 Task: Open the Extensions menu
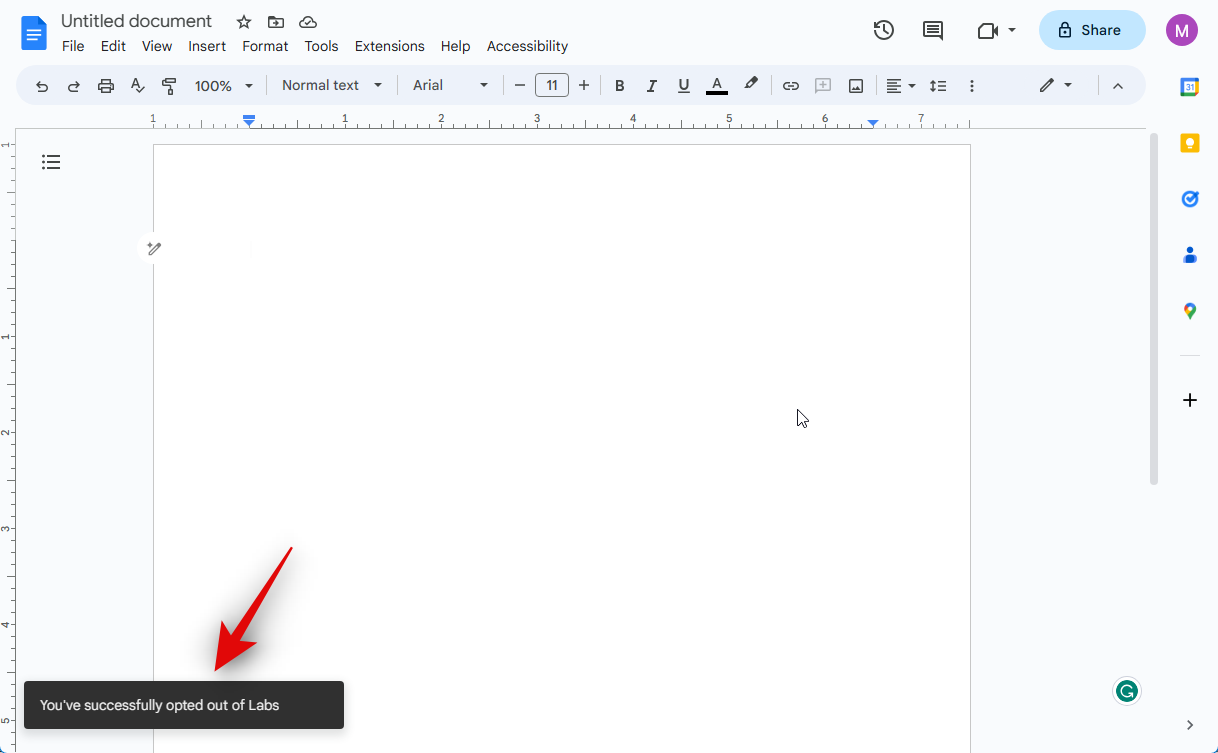tap(389, 46)
